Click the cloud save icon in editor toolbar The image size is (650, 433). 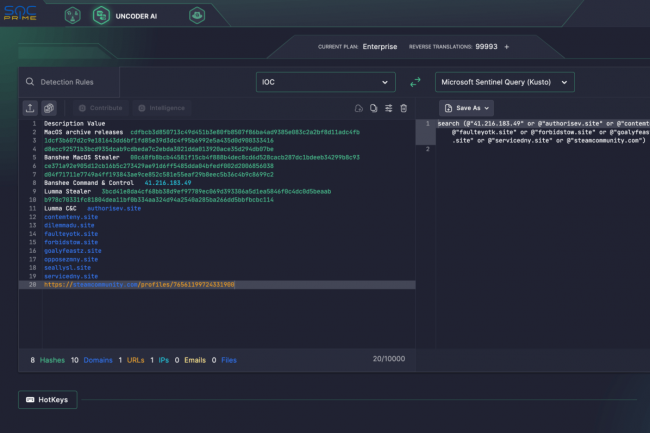[x=358, y=108]
